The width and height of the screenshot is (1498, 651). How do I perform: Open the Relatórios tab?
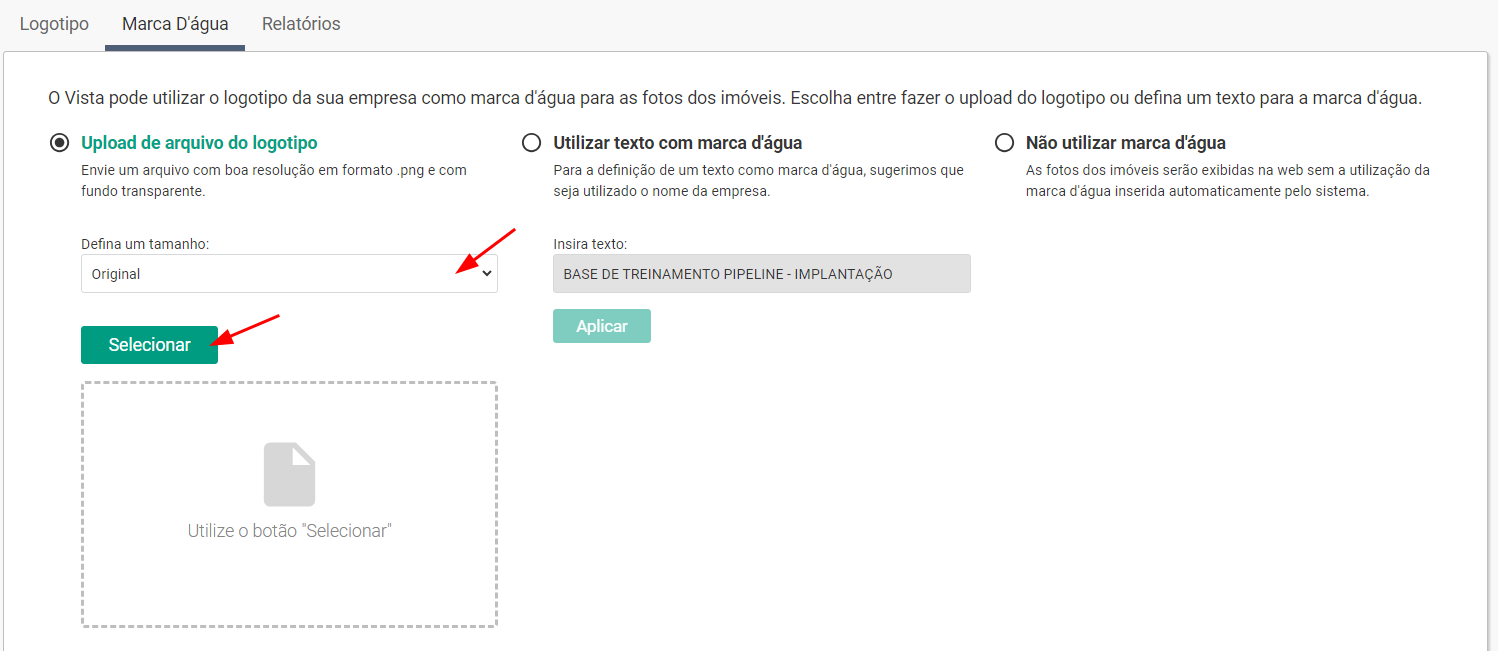point(301,24)
